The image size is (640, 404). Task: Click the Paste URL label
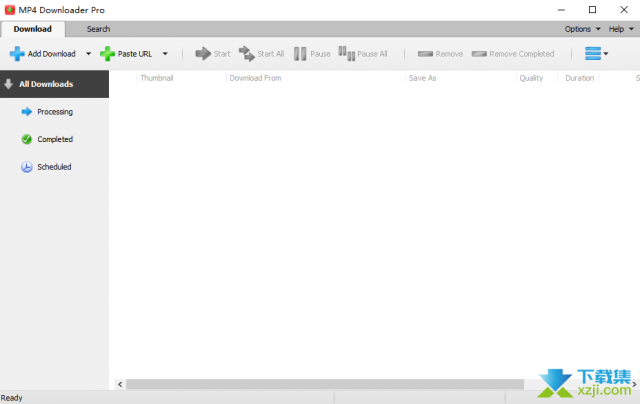[135, 54]
